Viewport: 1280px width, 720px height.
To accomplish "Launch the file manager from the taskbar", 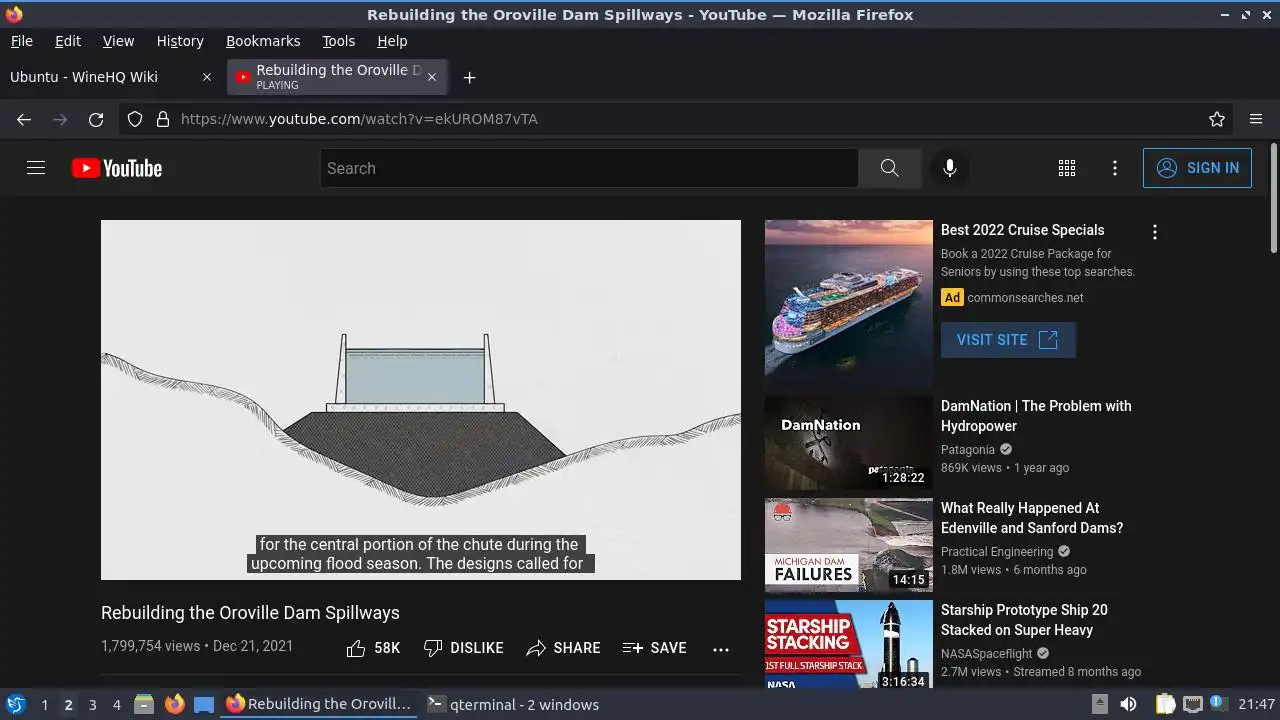I will click(144, 704).
